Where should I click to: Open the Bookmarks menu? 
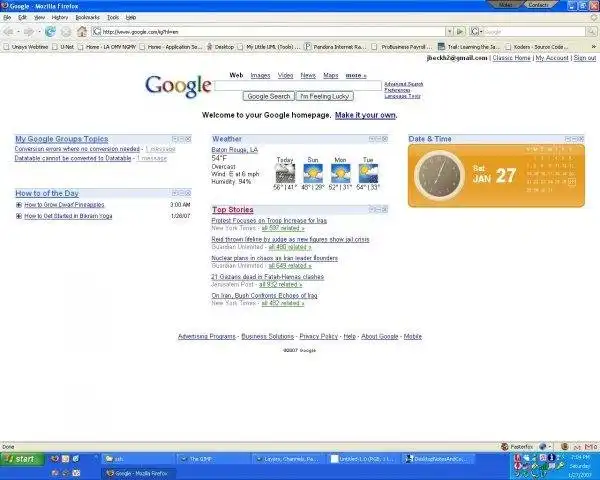(87, 18)
